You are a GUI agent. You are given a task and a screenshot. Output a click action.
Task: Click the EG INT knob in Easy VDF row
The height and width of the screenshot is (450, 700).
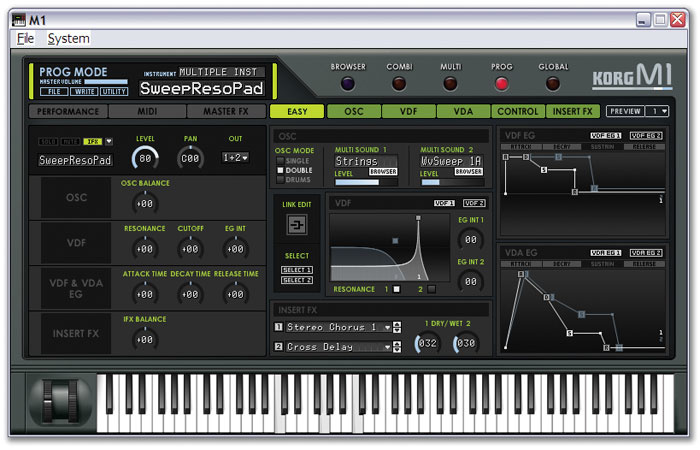point(235,249)
